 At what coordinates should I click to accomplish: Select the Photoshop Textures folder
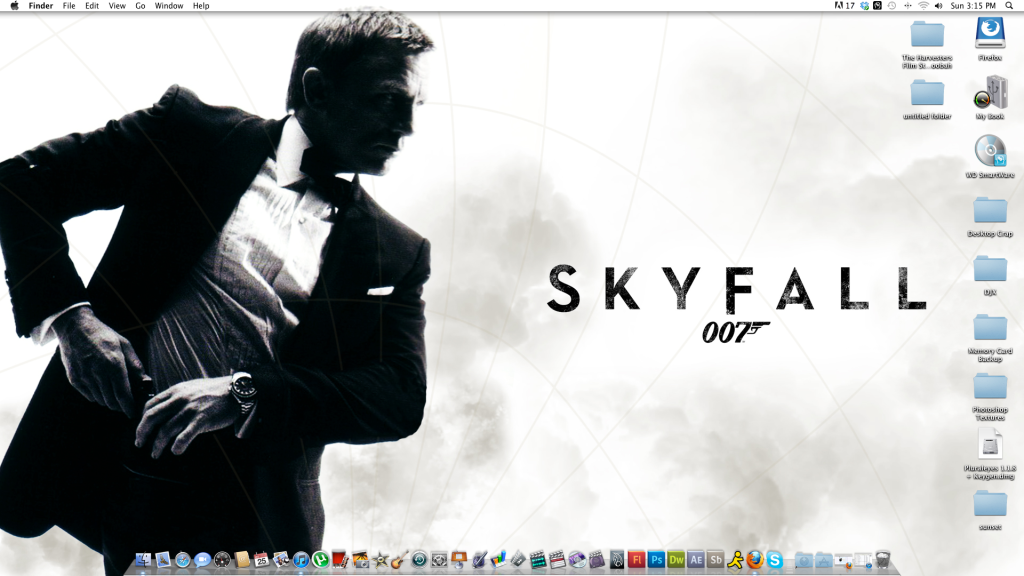coord(990,387)
